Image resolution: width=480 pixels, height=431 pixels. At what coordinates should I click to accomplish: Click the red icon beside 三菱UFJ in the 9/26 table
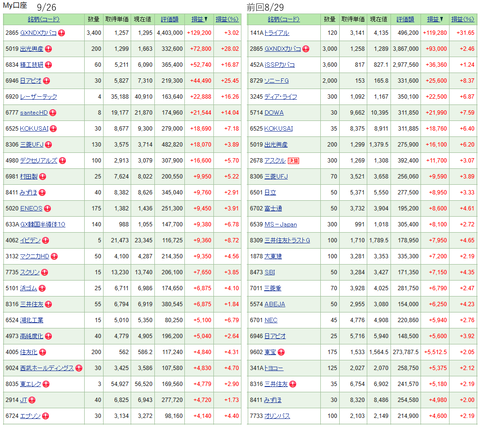(48, 145)
